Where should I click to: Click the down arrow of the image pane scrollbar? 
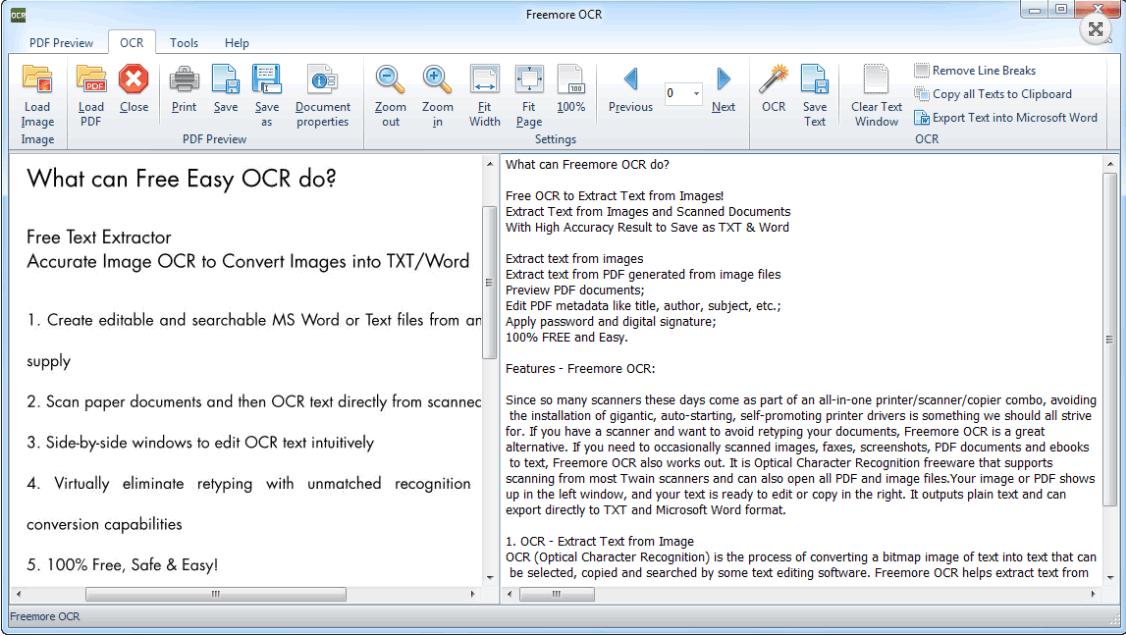click(490, 577)
